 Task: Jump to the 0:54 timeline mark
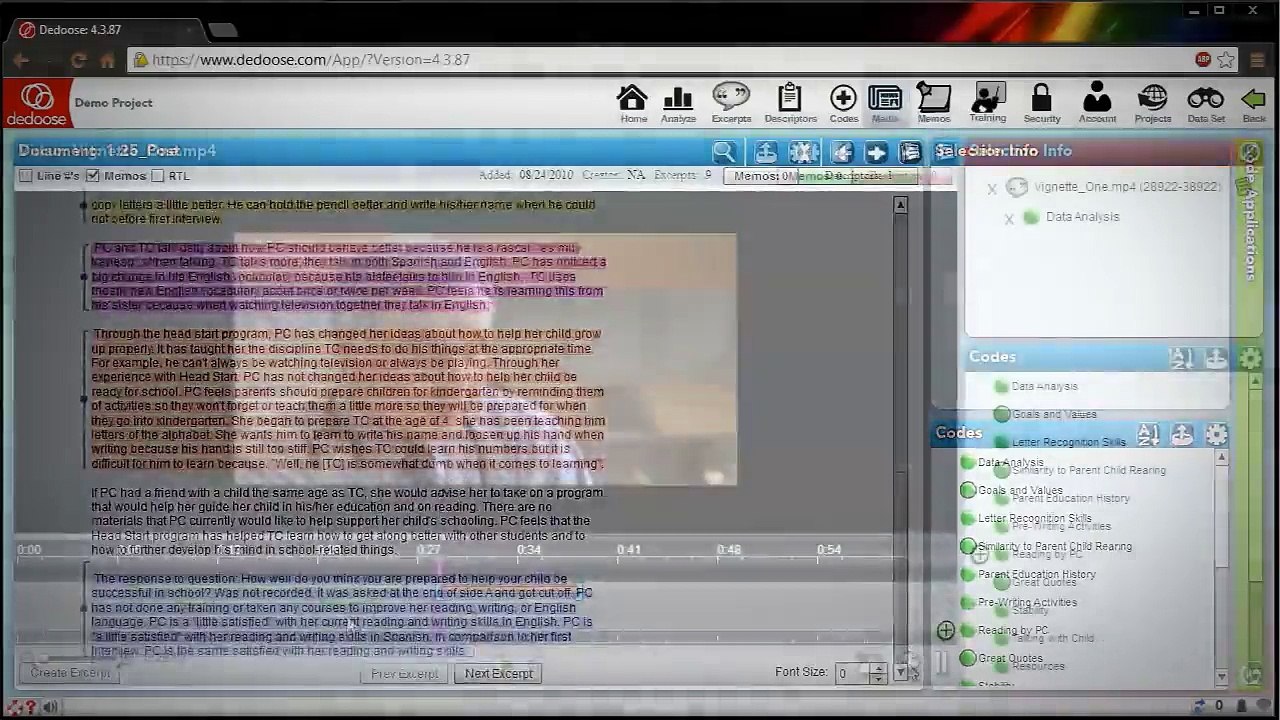(x=829, y=550)
